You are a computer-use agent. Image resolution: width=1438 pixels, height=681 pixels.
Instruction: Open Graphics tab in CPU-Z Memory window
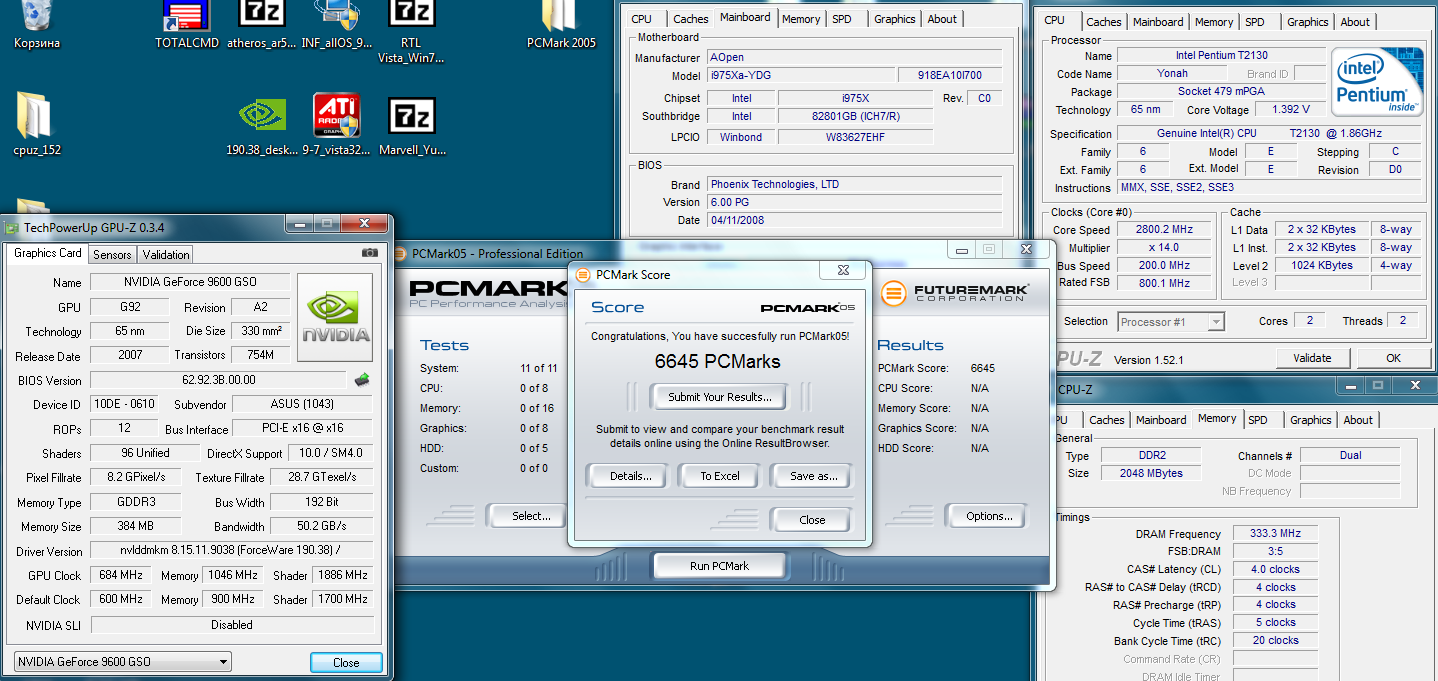(1310, 420)
